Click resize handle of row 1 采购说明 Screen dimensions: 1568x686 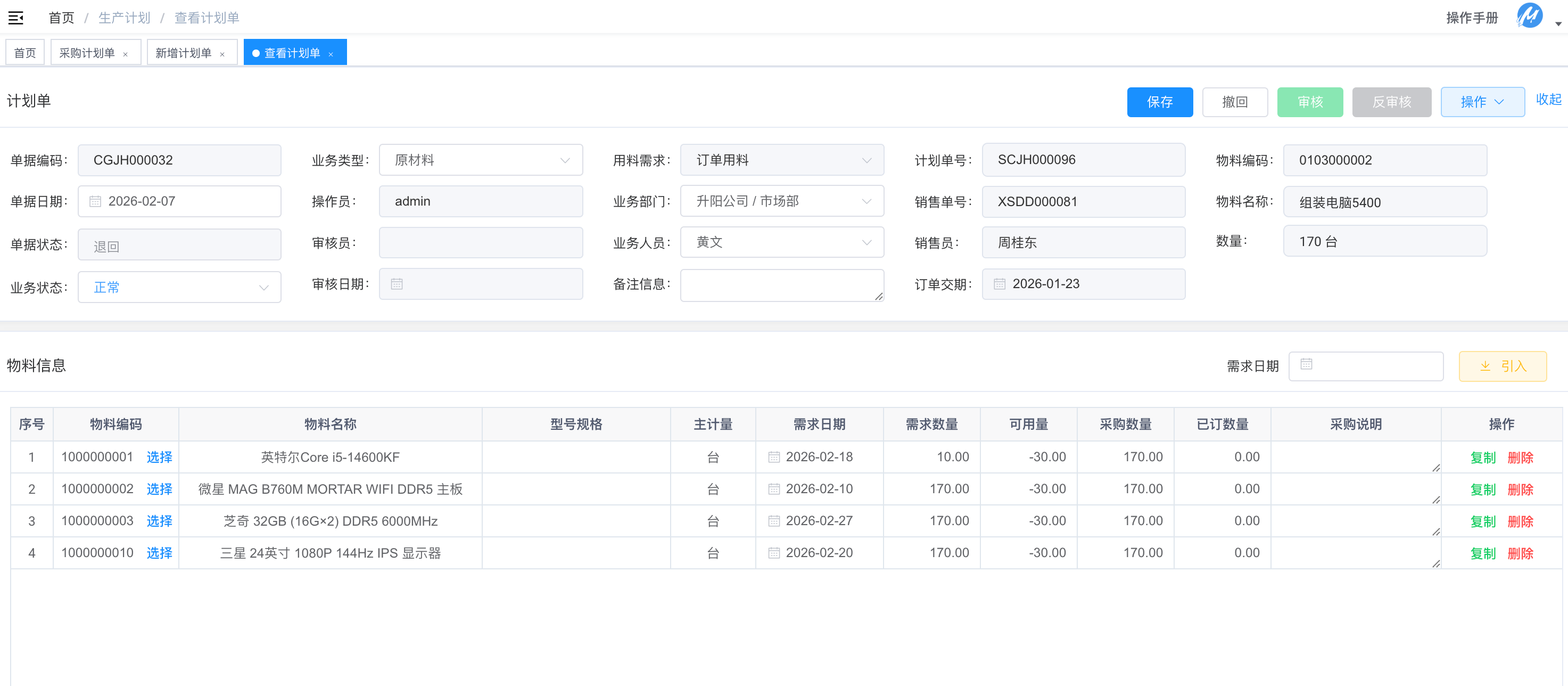(x=1436, y=468)
